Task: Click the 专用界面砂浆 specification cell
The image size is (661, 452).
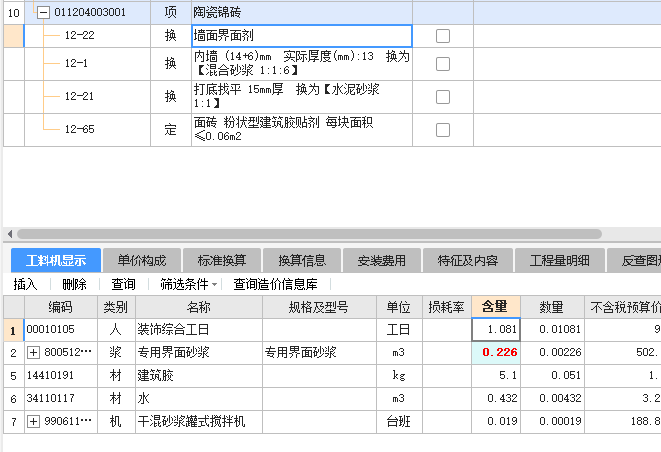Action: click(x=319, y=352)
